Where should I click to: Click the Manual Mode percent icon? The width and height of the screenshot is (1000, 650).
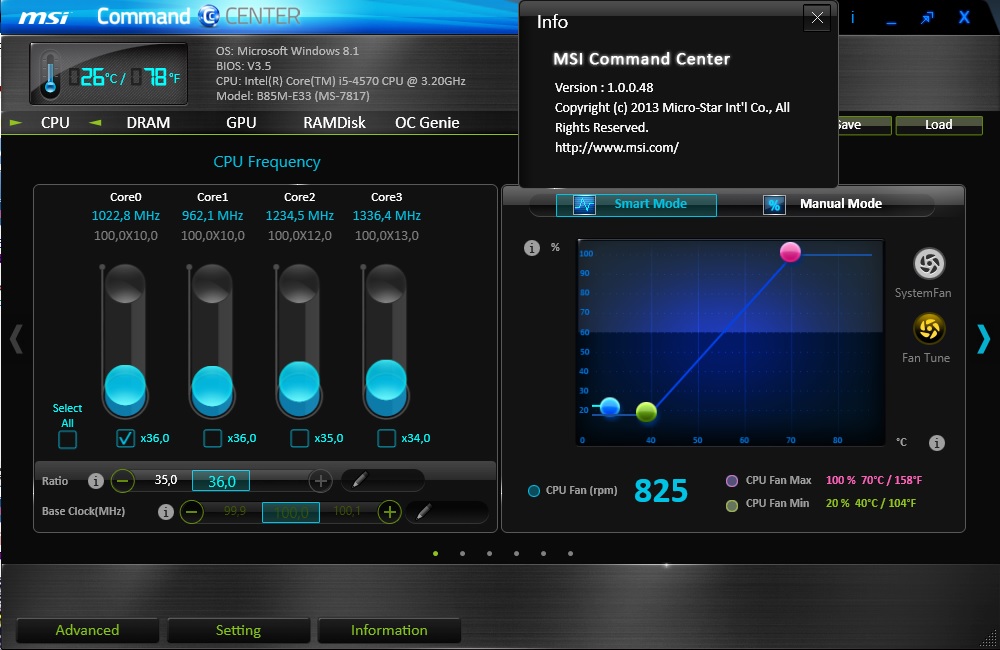[774, 205]
